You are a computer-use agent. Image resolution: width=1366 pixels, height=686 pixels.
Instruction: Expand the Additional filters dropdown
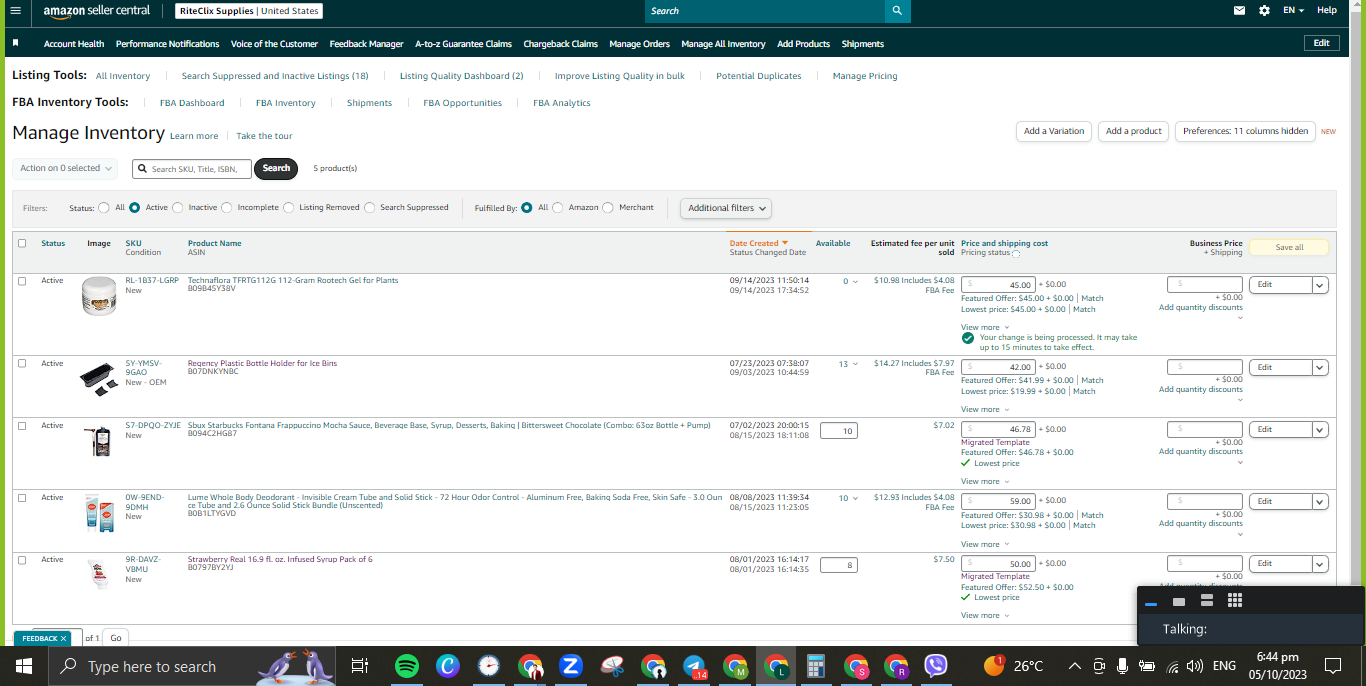coord(726,208)
